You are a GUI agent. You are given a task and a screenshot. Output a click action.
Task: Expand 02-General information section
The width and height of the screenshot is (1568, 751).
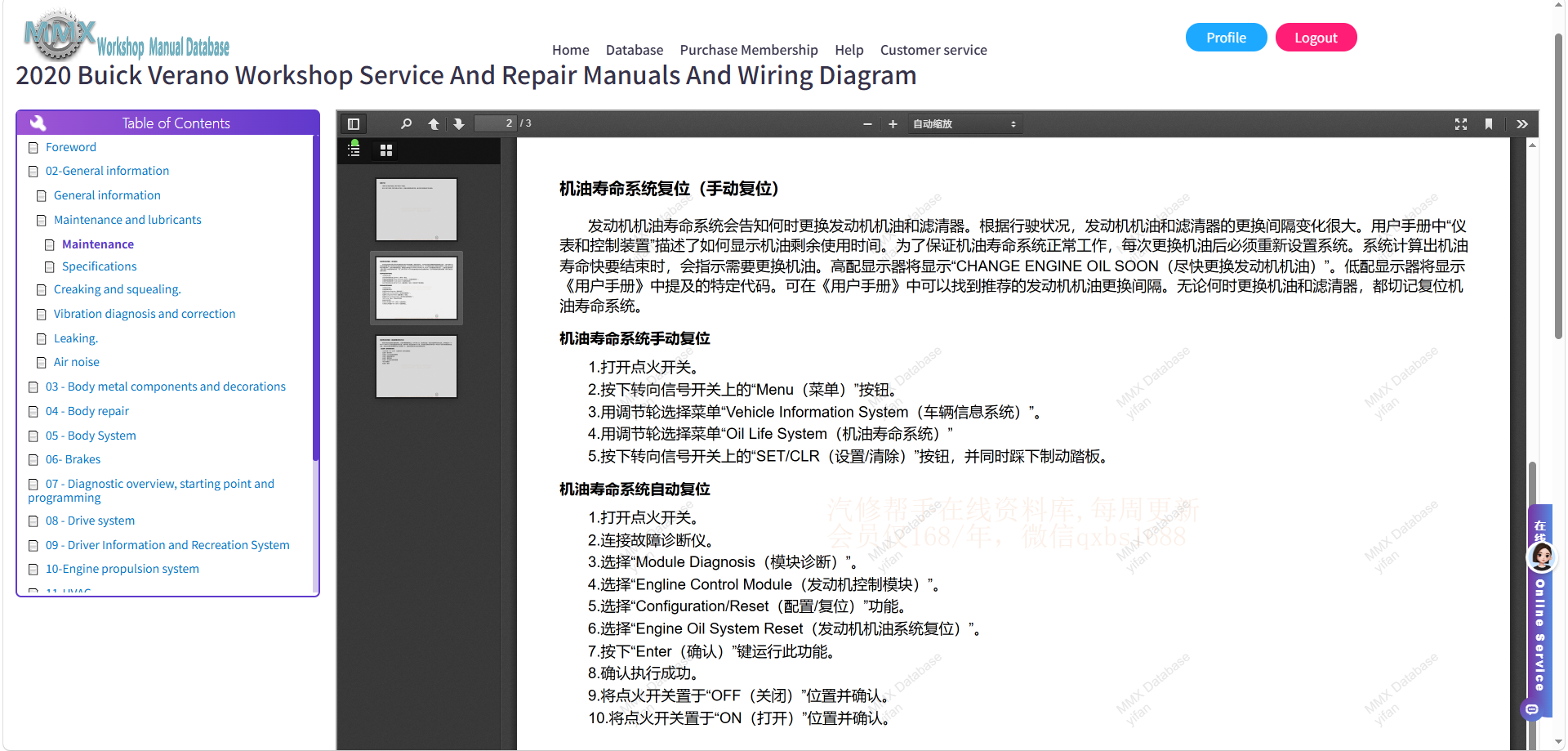tap(107, 171)
